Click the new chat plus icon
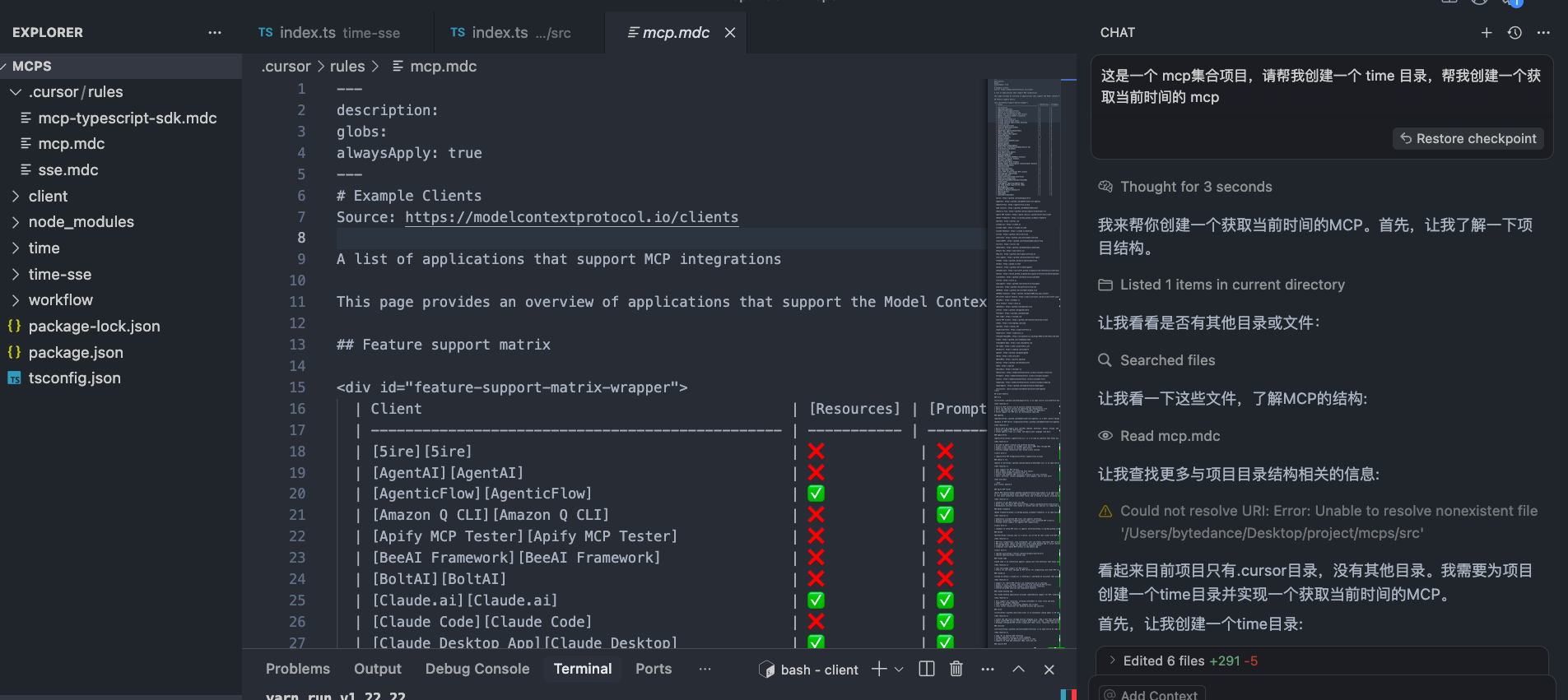The height and width of the screenshot is (700, 1568). tap(1486, 33)
